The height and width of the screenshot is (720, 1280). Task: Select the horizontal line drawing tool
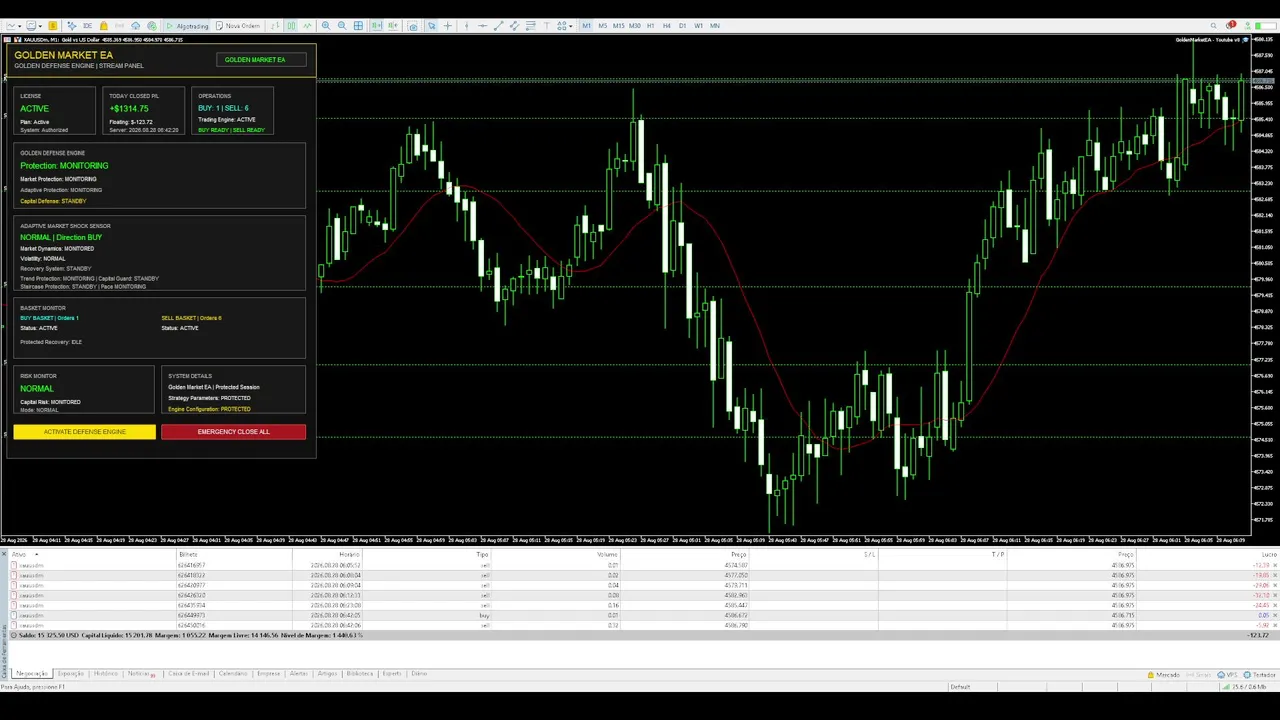click(x=482, y=26)
